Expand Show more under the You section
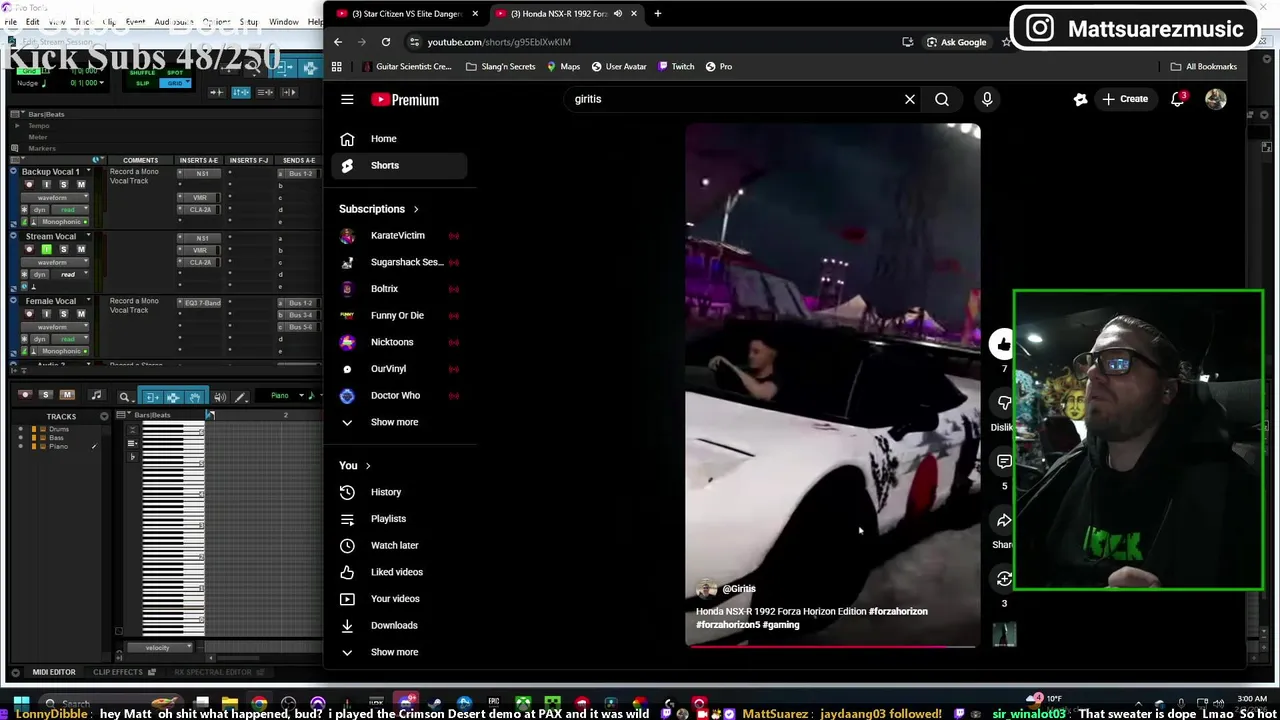Viewport: 1280px width, 720px height. click(x=395, y=652)
